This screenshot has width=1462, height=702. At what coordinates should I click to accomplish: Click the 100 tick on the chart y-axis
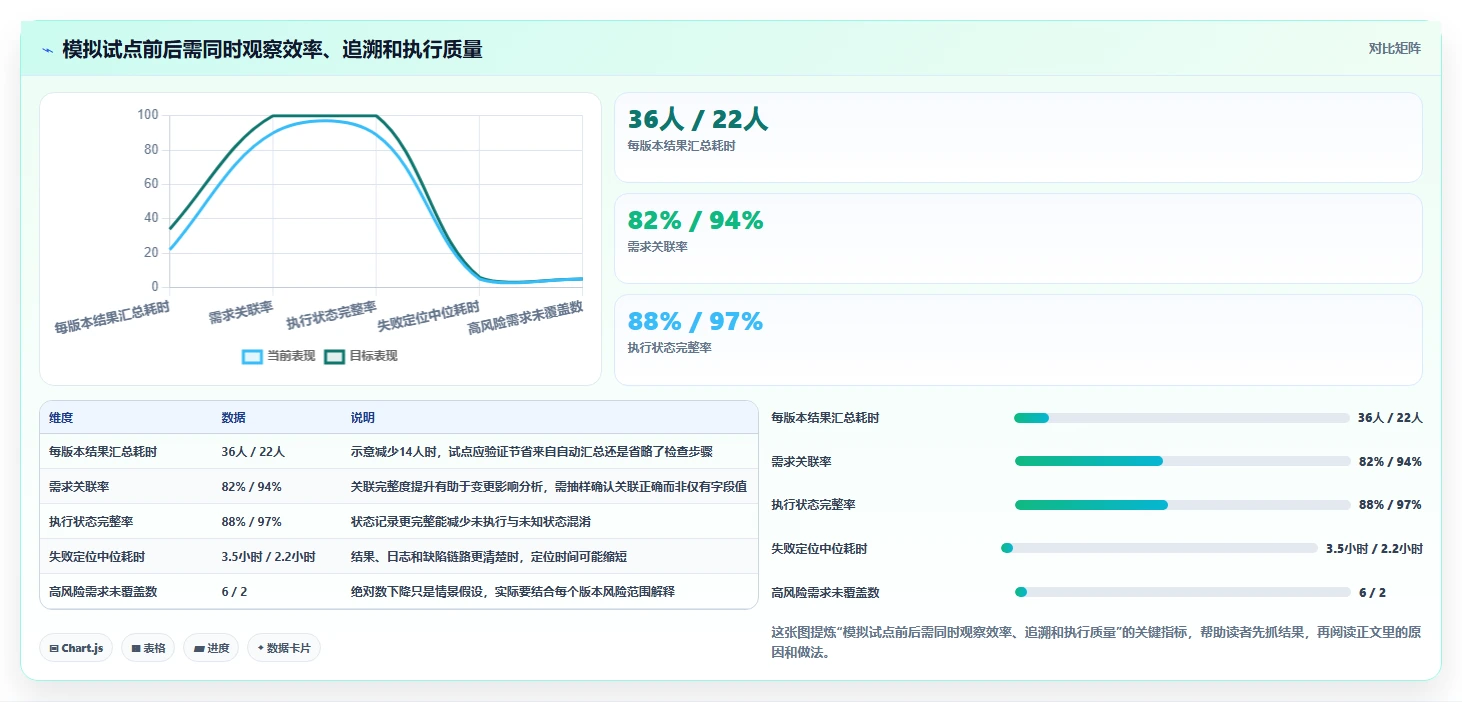click(x=148, y=115)
